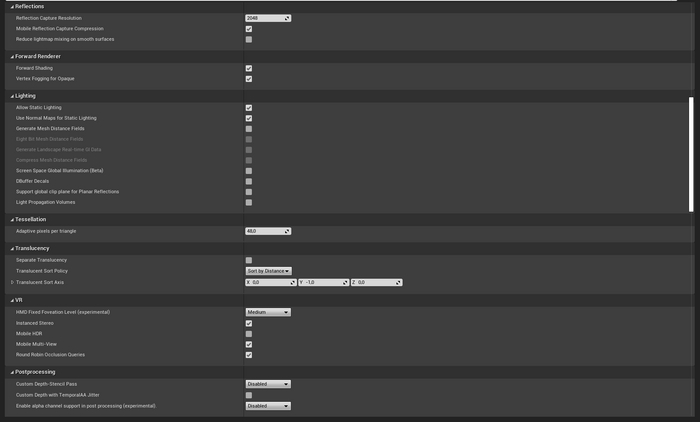This screenshot has height=422, width=700.
Task: Toggle Mobile HDR checkbox
Action: (249, 334)
